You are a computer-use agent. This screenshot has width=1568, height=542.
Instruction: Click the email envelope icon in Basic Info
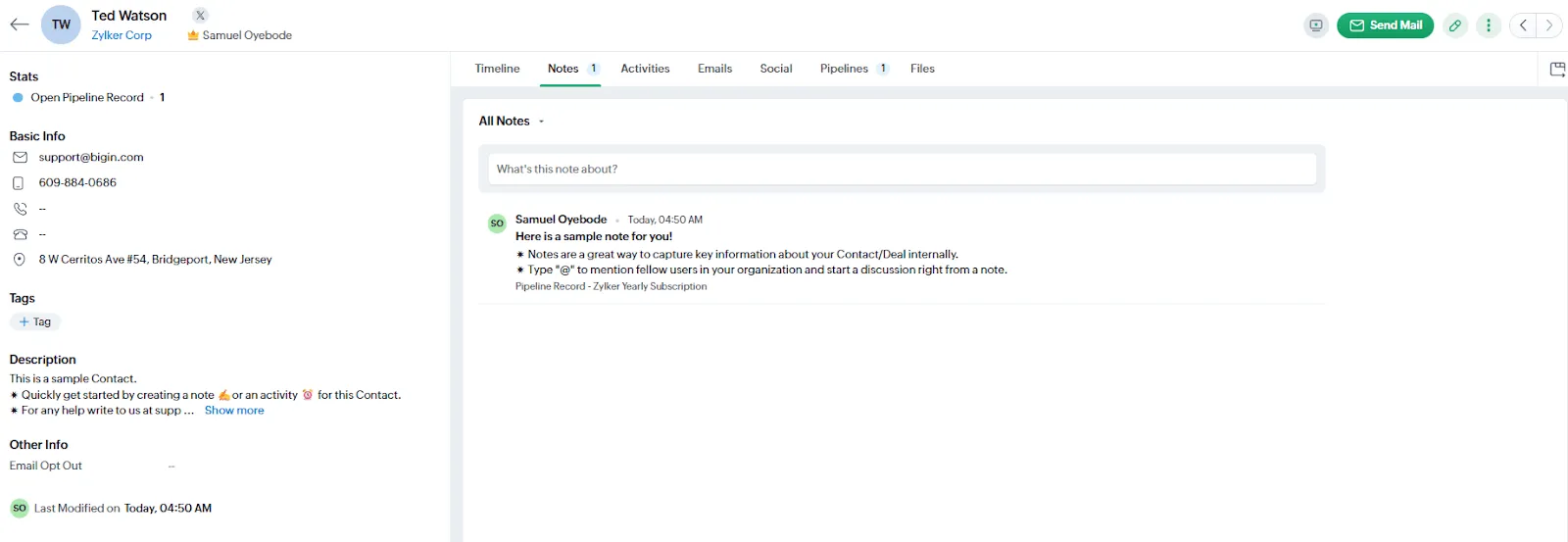tap(20, 157)
